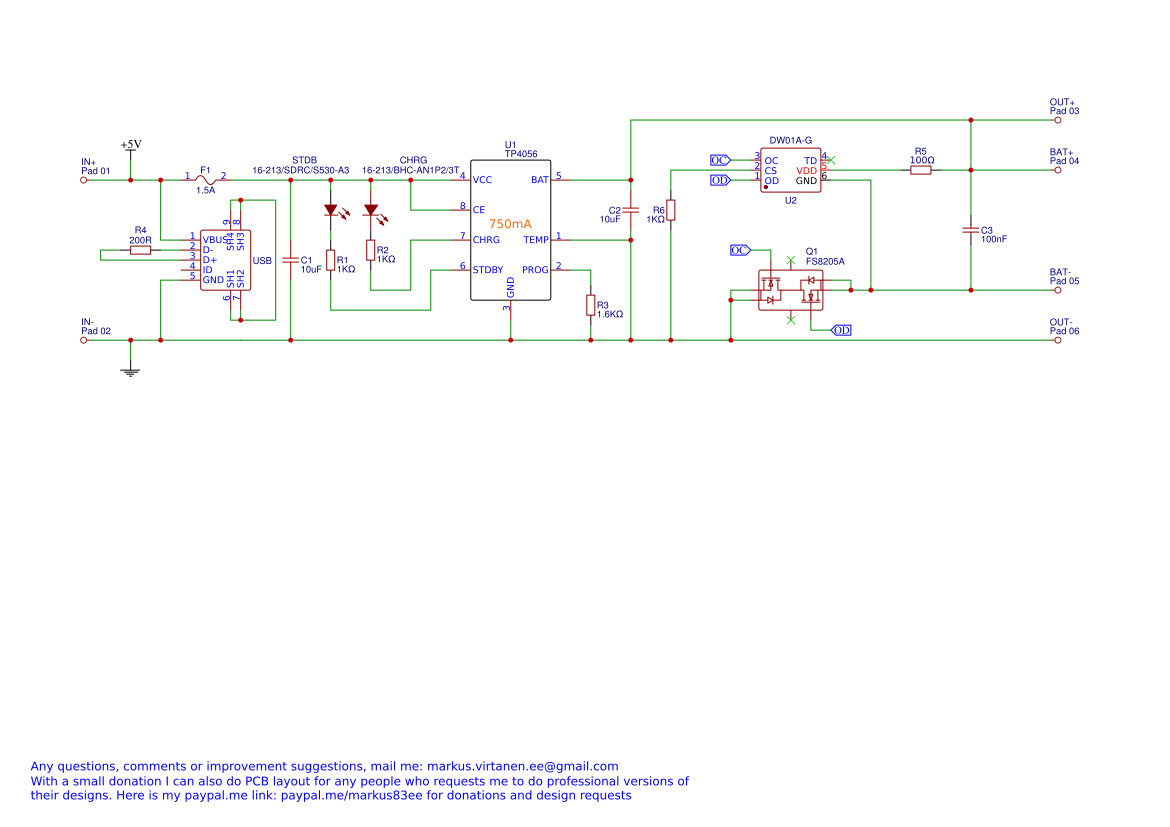Select the FS8205A Q1 MOSFET symbol
The image size is (1170, 827).
[x=791, y=290]
